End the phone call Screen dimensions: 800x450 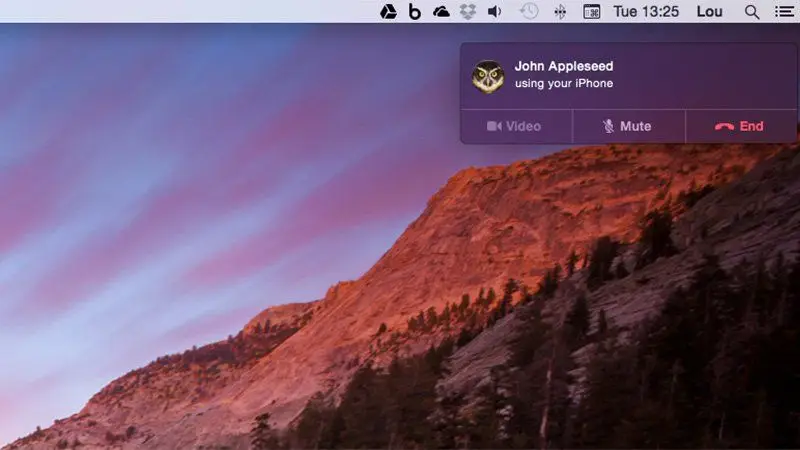tap(740, 126)
